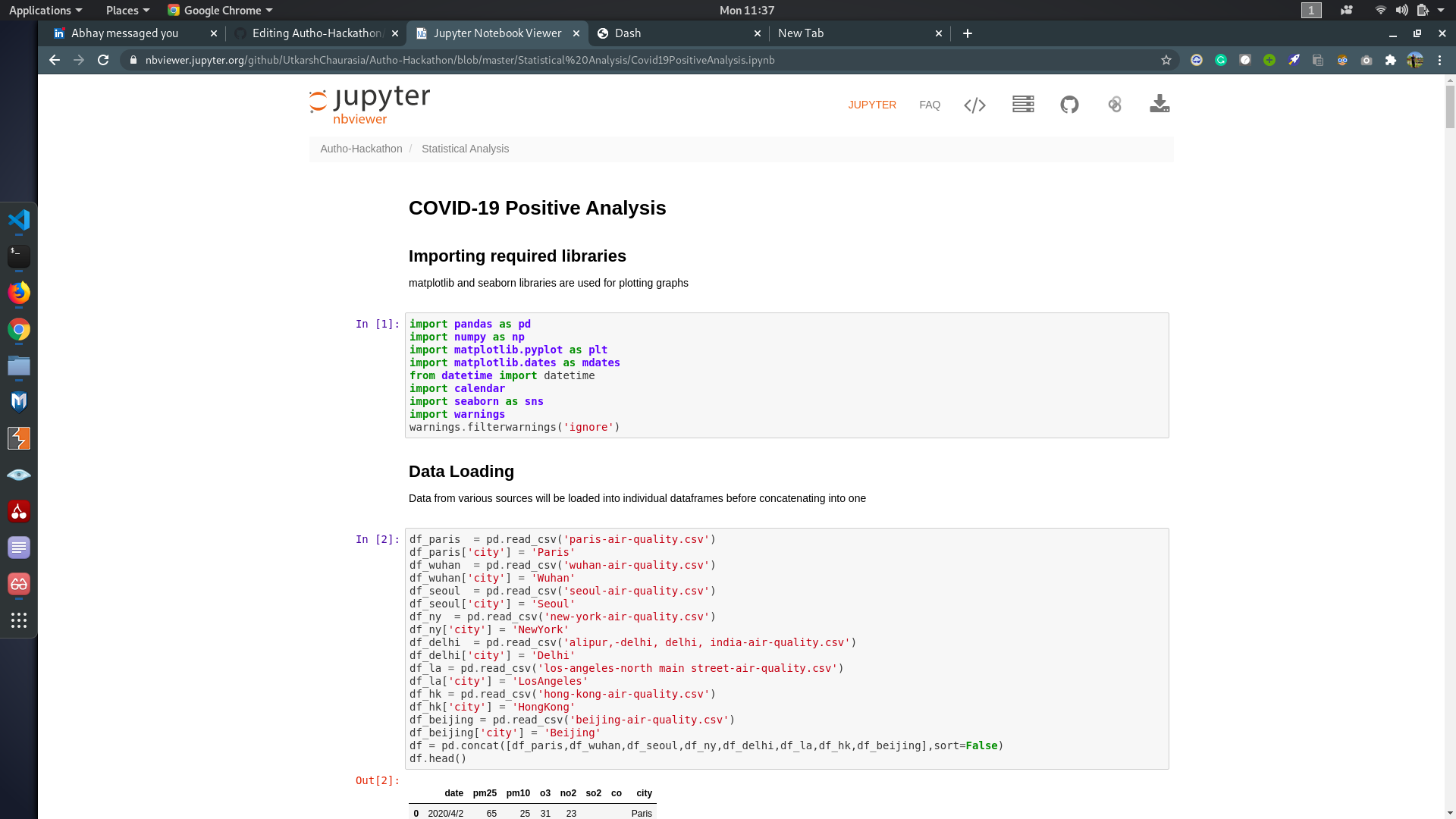Screen dimensions: 1456x819
Task: Click the Execute on Binder icon
Action: click(1115, 105)
